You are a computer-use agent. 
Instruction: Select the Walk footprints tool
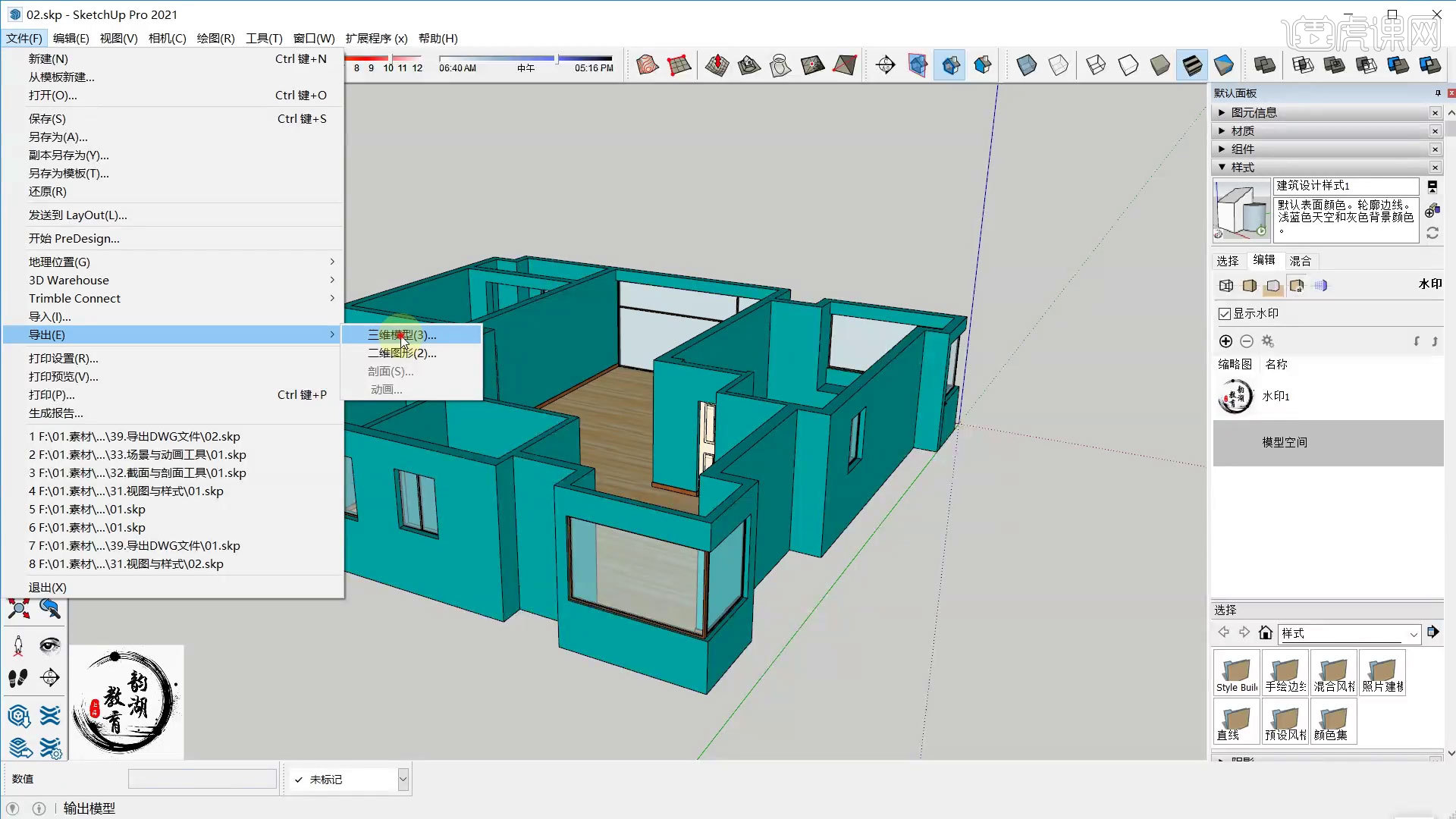click(19, 677)
